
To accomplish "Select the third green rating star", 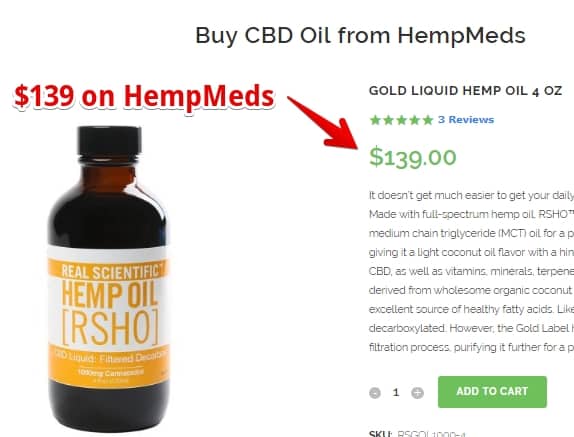I will point(402,120).
